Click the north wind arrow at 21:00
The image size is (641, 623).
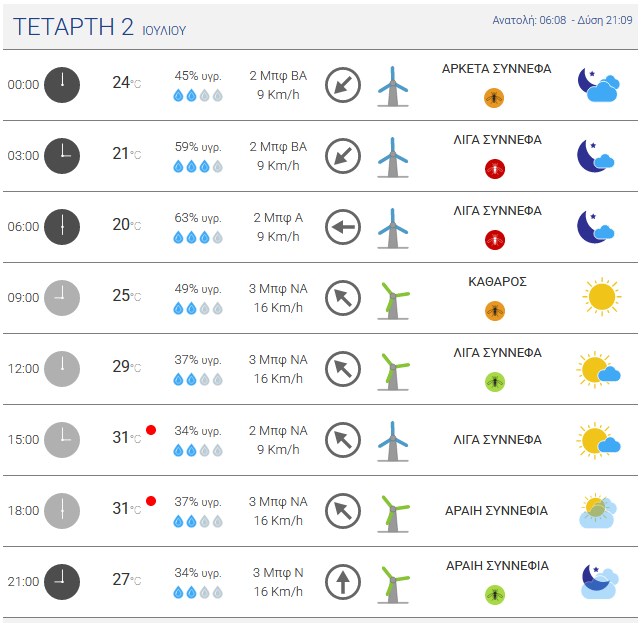[x=343, y=582]
